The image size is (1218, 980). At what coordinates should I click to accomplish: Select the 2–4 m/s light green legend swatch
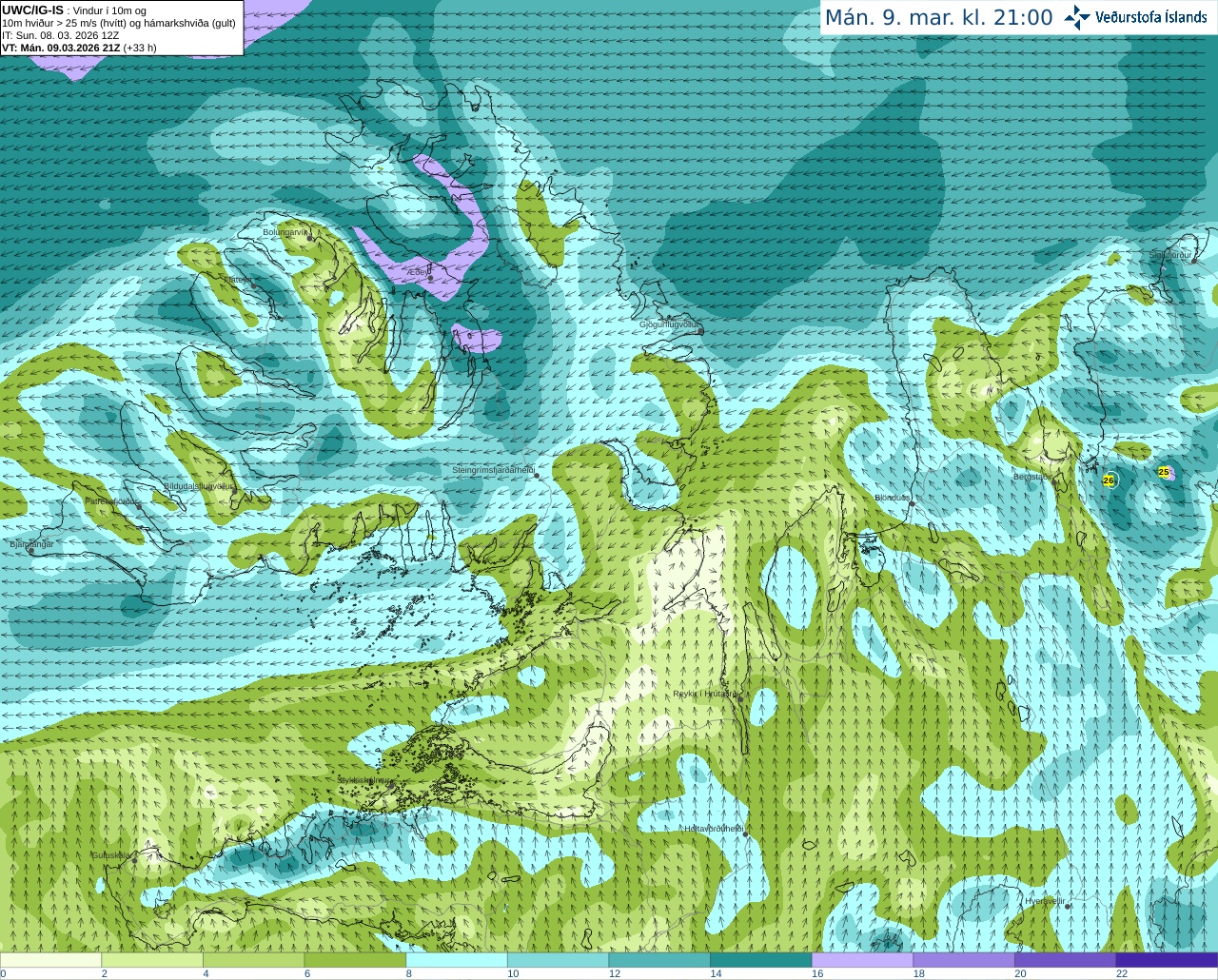[x=152, y=960]
